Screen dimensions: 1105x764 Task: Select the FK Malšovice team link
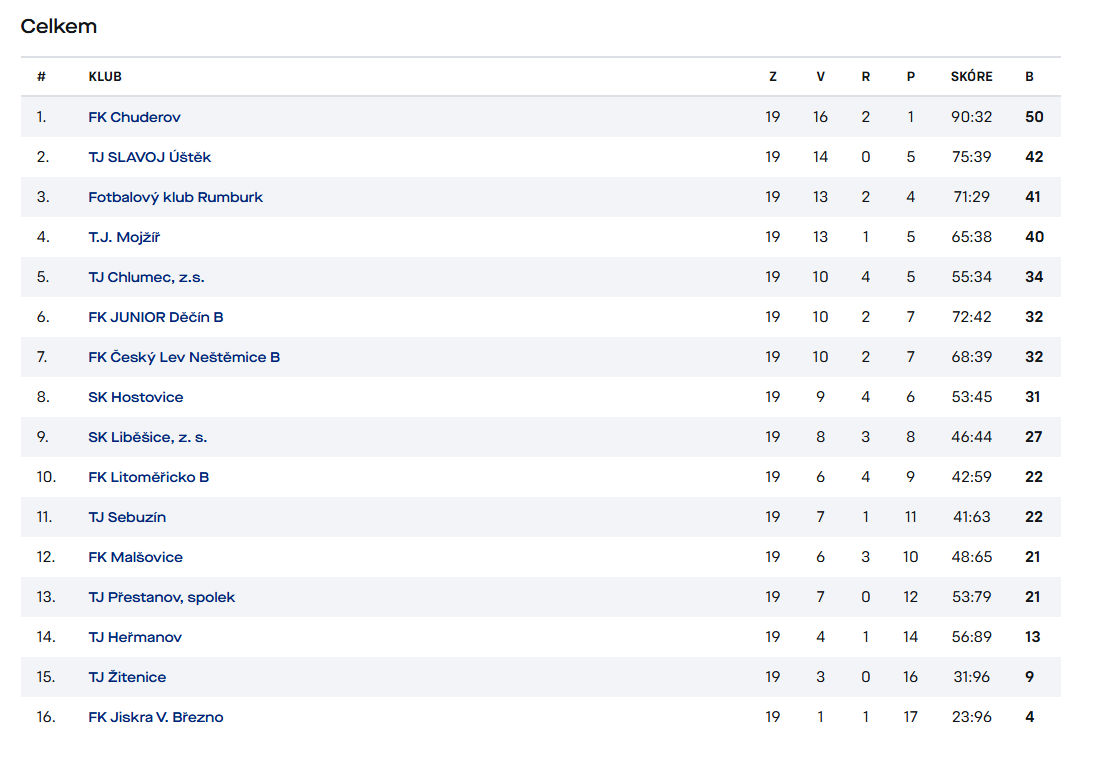pyautogui.click(x=135, y=557)
